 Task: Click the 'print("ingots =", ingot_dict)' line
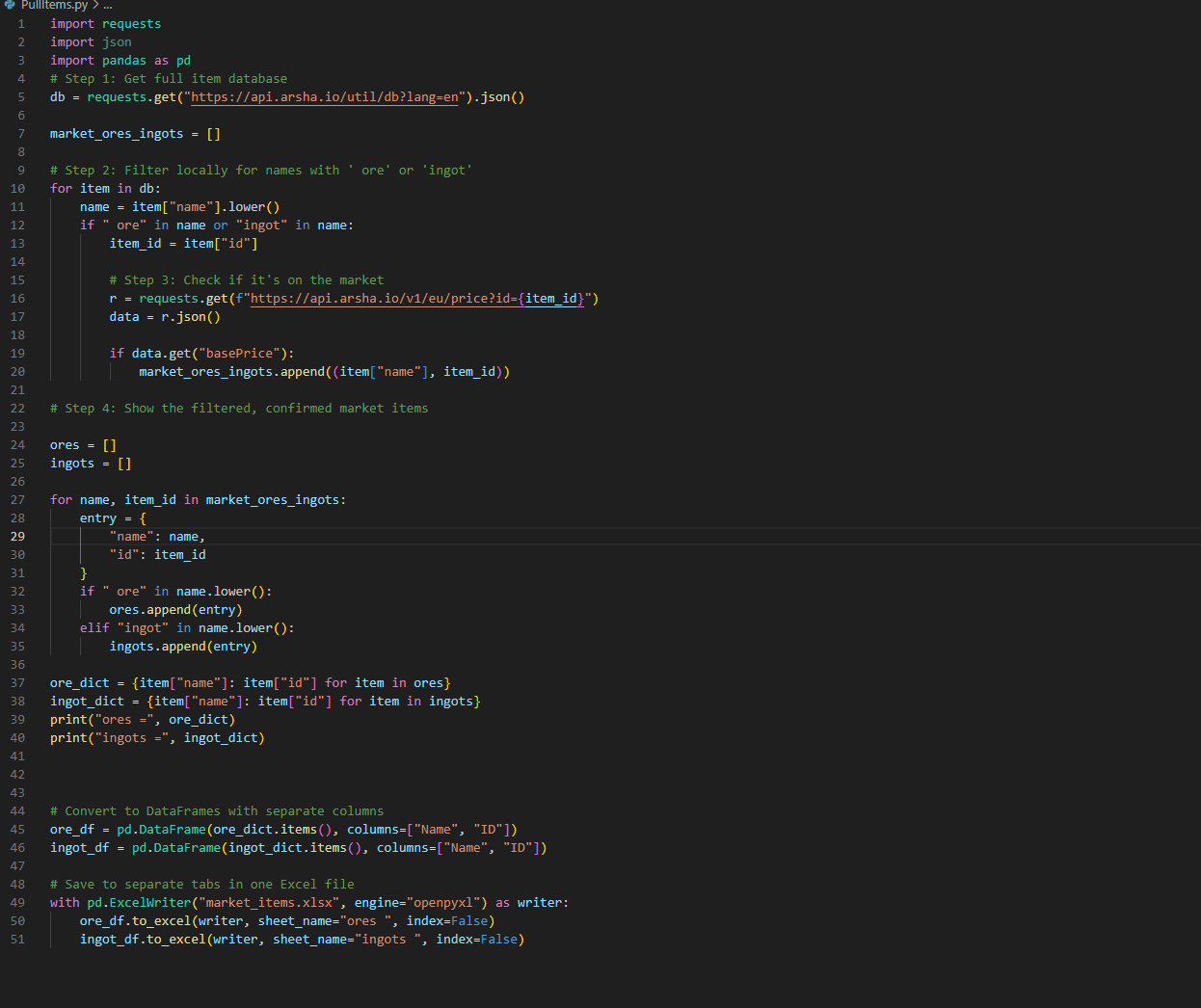157,738
